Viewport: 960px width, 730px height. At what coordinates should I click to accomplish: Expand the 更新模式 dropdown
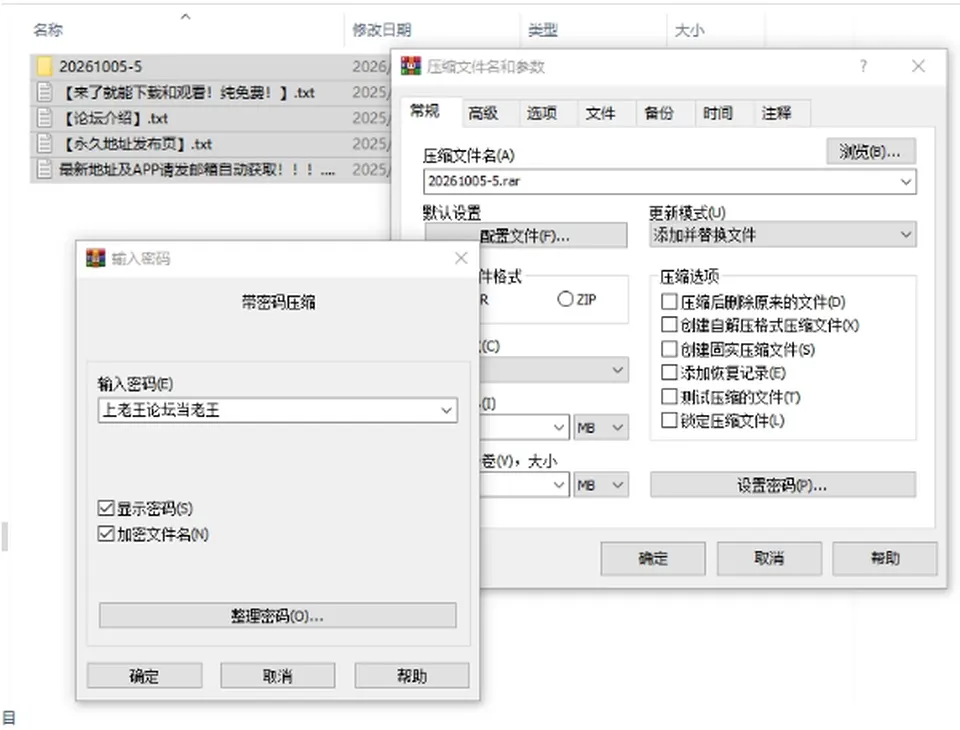[x=906, y=235]
